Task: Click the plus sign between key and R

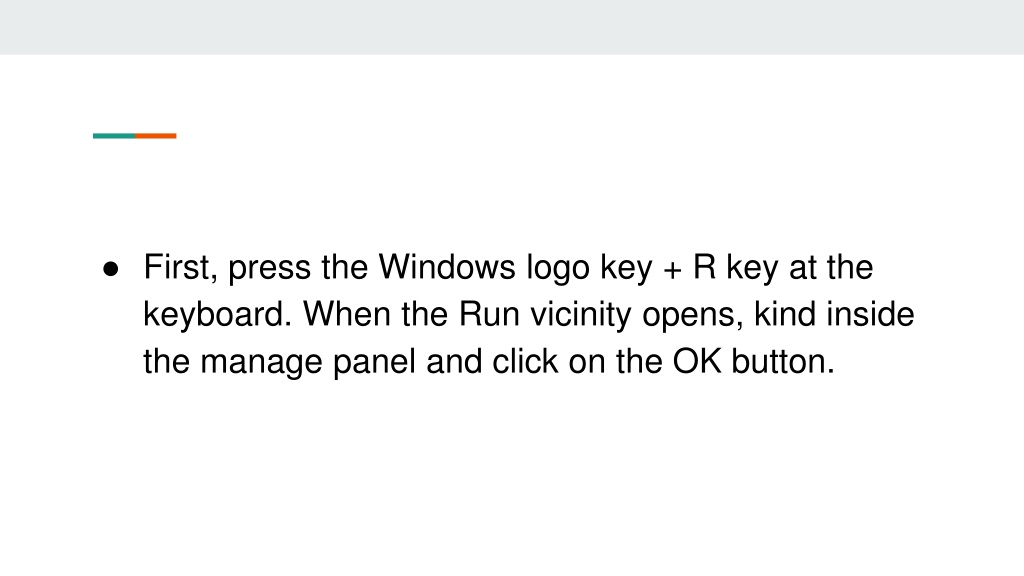Action: [x=672, y=270]
